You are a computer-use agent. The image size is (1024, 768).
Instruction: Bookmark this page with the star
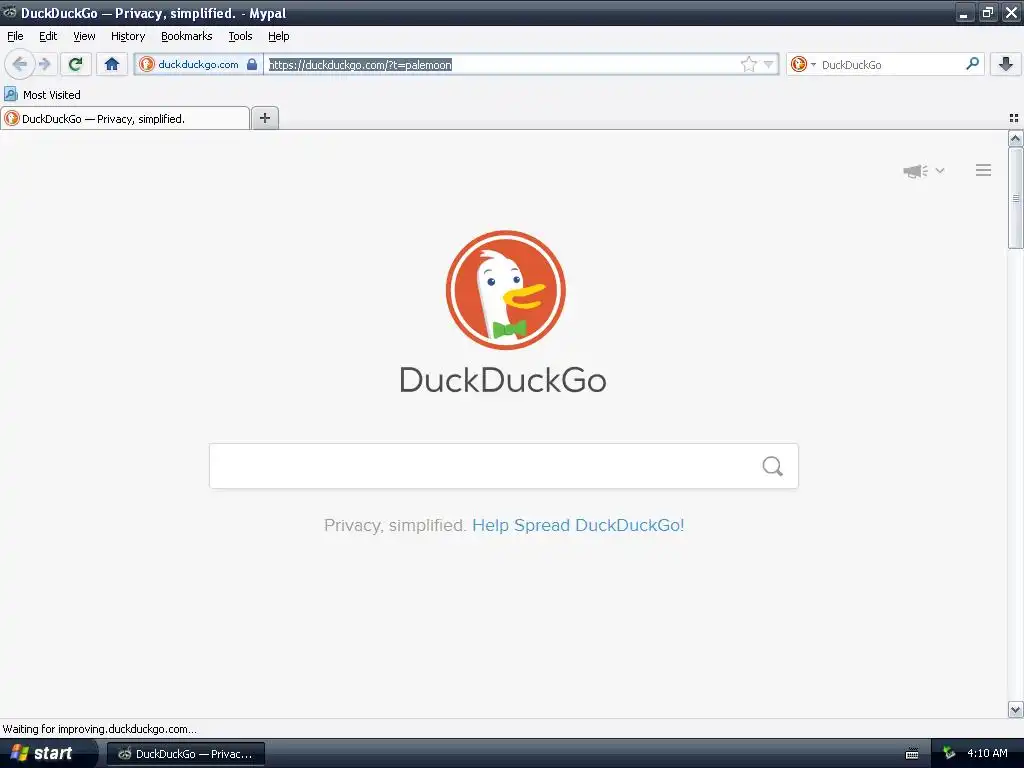point(748,65)
